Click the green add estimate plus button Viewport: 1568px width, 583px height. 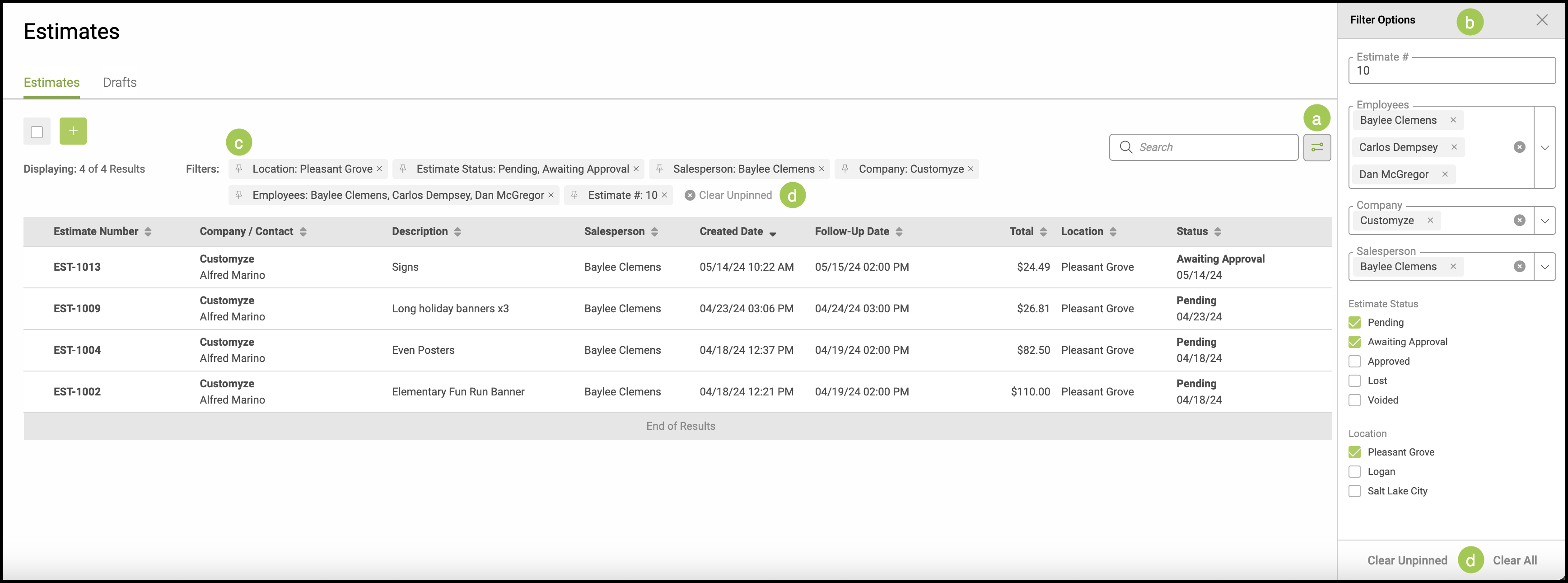73,131
